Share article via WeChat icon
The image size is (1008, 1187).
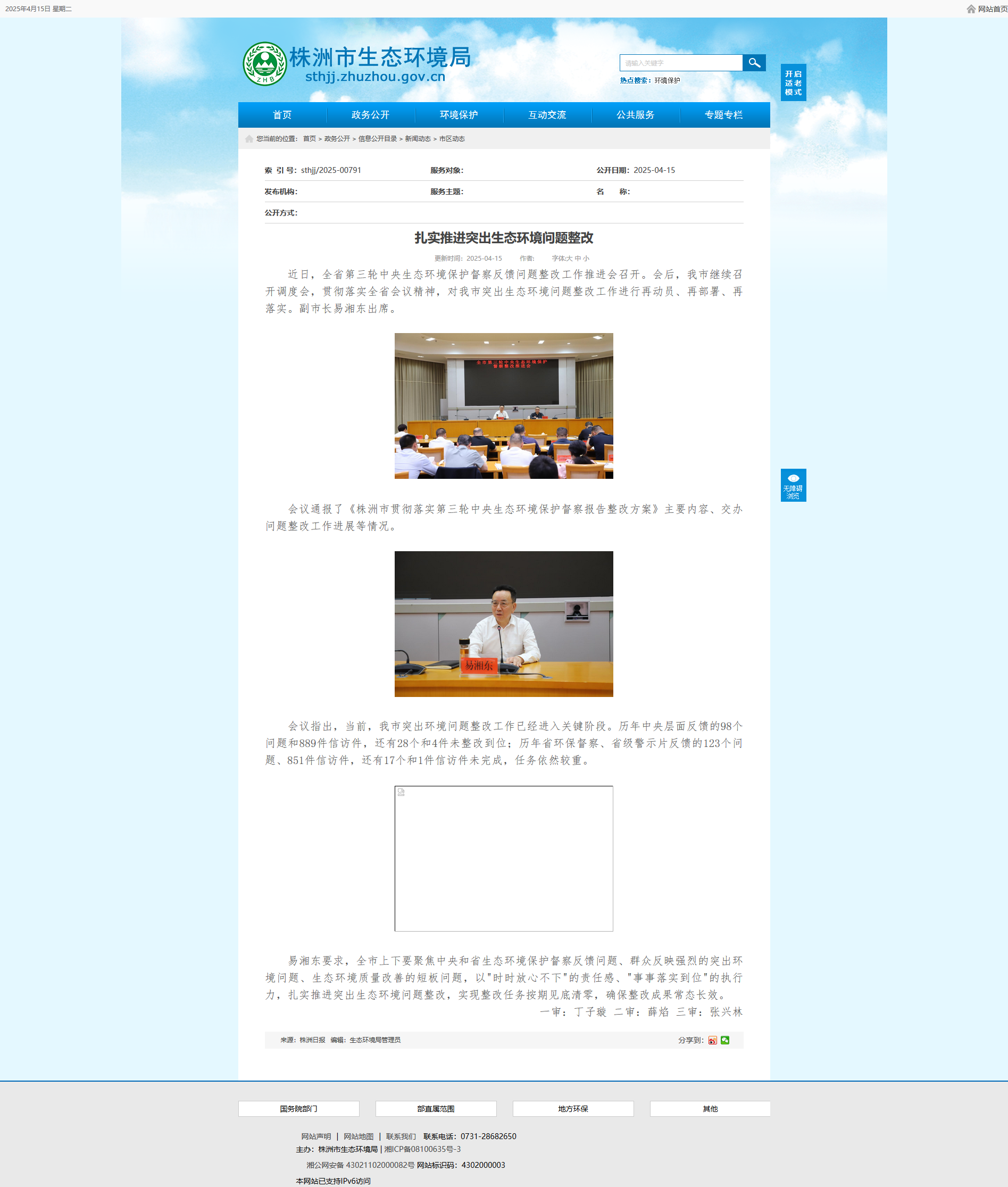click(725, 1040)
